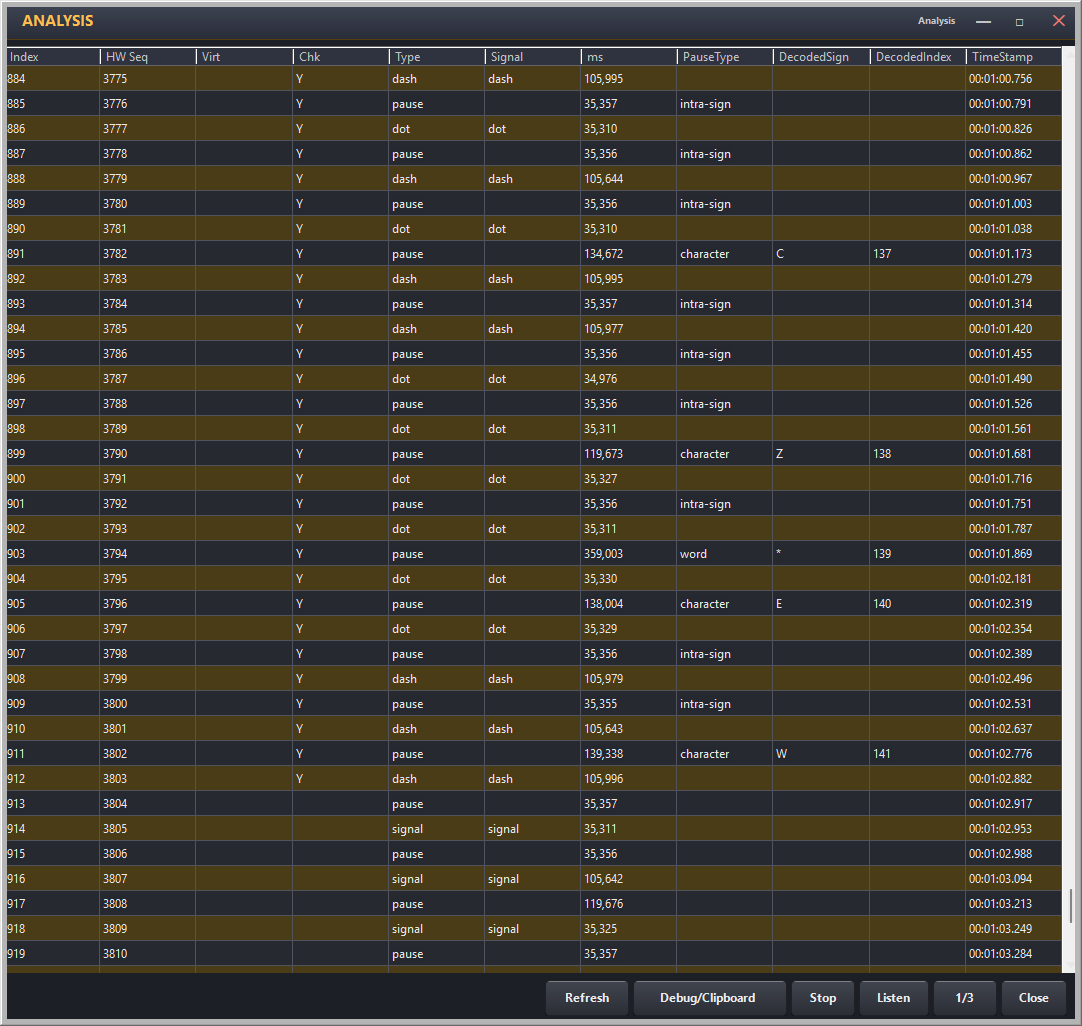Click the 'word' pause type cell
Viewport: 1082px width, 1026px height.
(x=725, y=554)
